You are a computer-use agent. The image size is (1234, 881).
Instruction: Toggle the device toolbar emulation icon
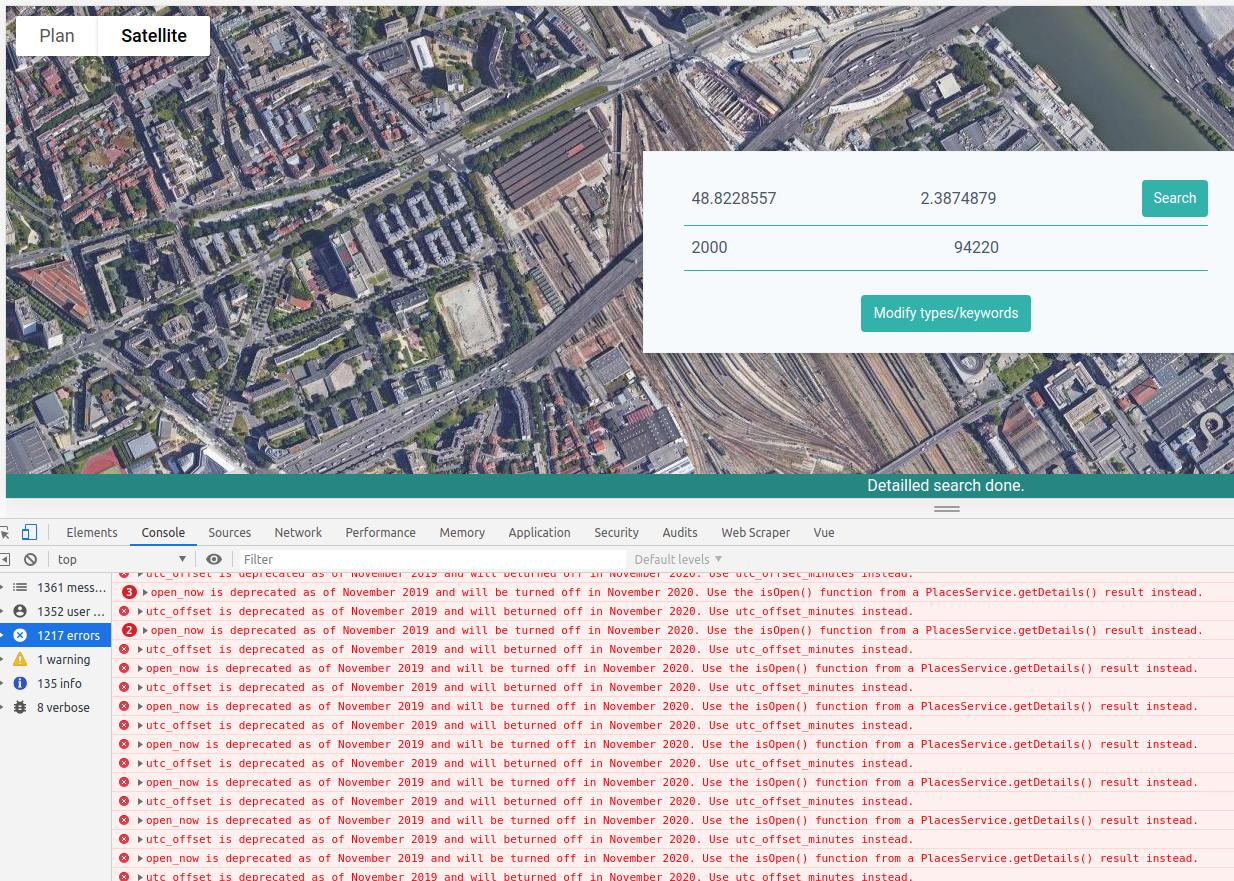30,532
